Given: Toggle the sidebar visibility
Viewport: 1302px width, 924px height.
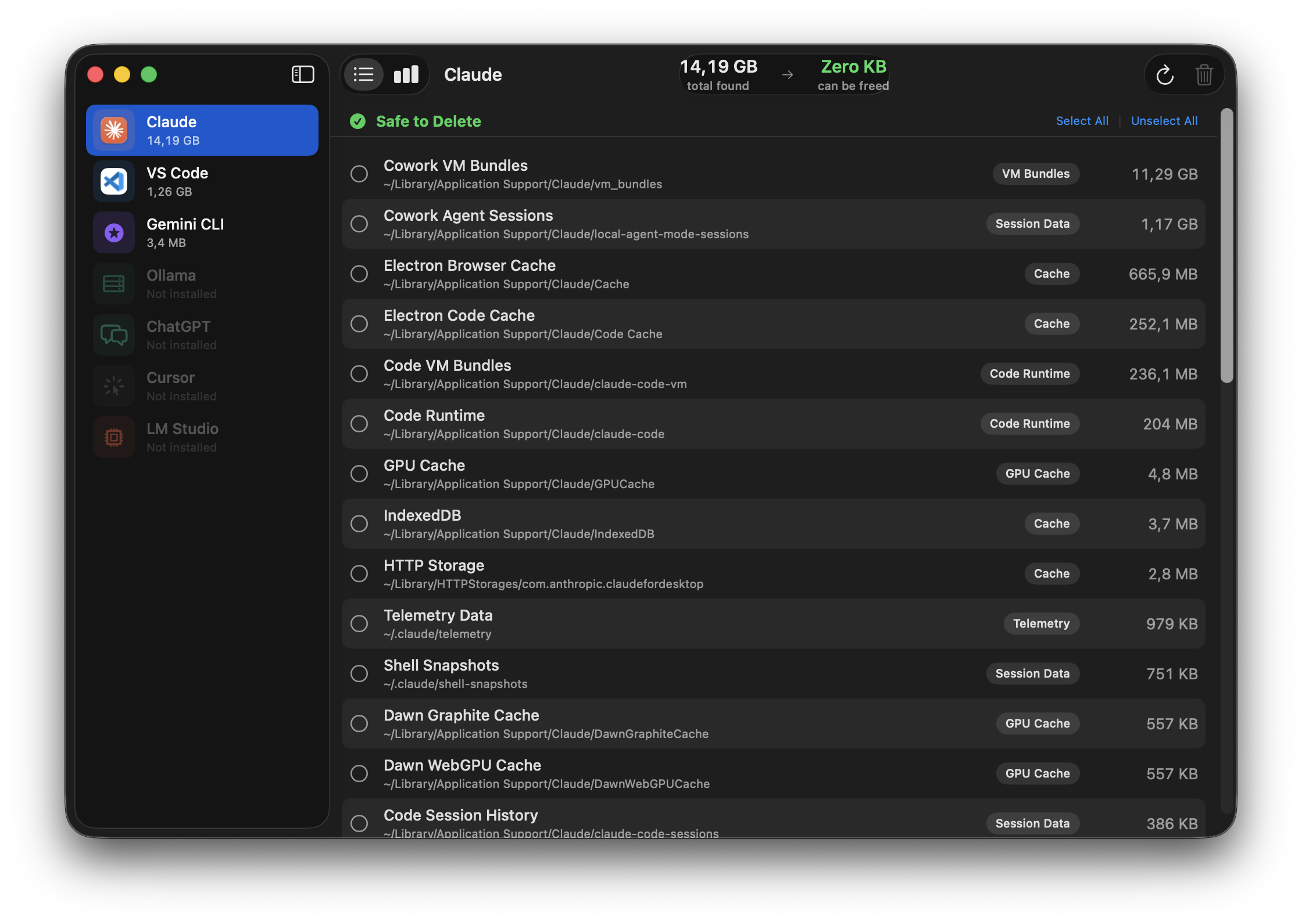Looking at the screenshot, I should [x=302, y=74].
